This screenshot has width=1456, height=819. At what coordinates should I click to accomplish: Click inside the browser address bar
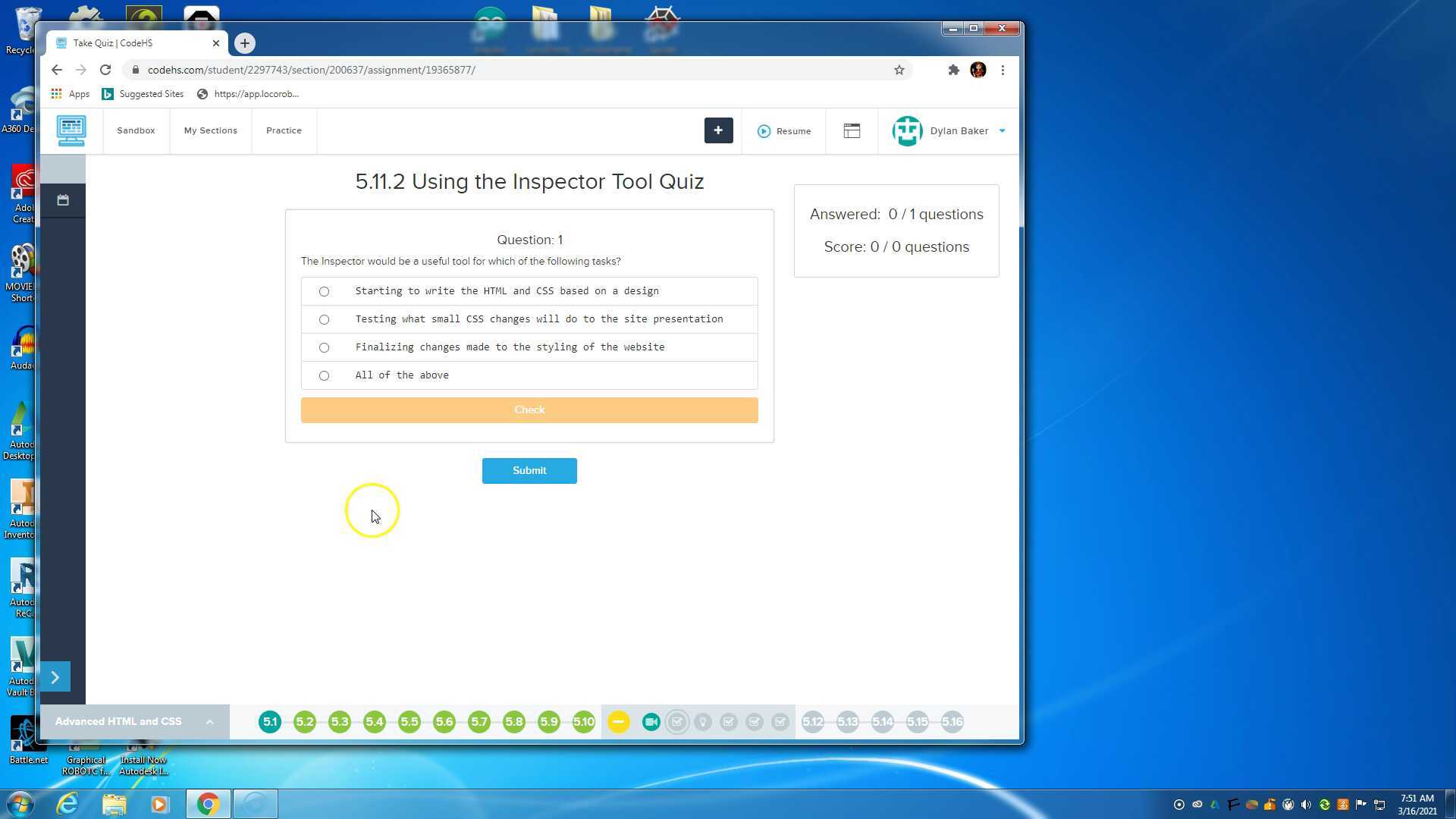click(455, 70)
